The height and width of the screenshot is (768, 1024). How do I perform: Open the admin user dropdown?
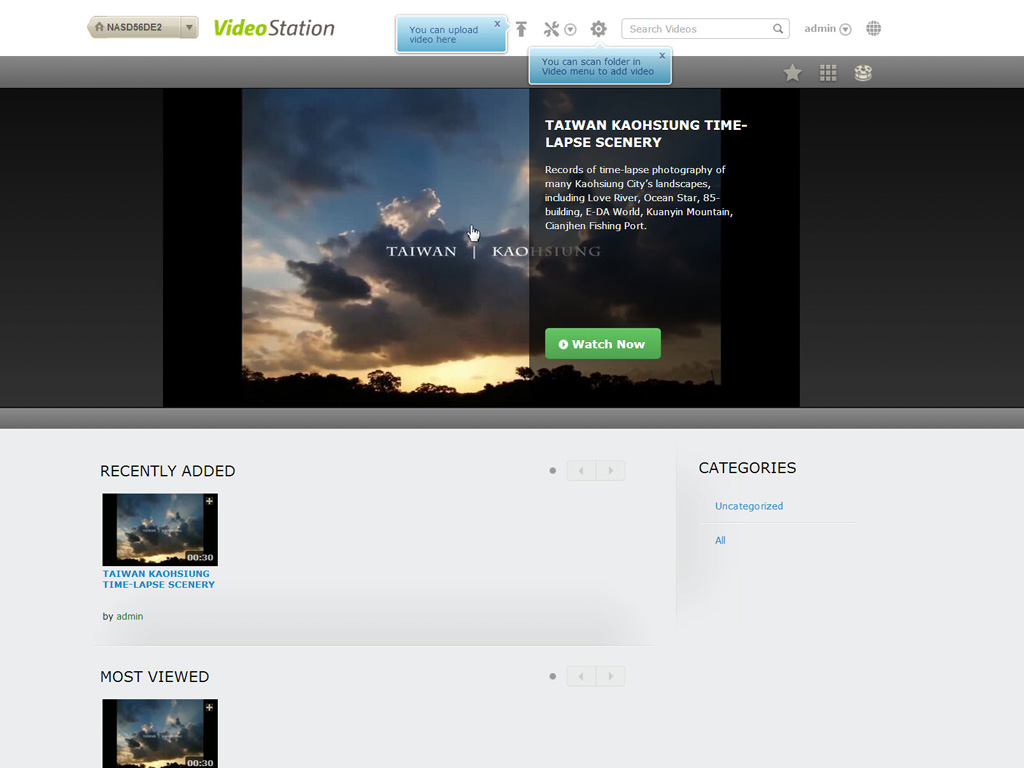827,29
